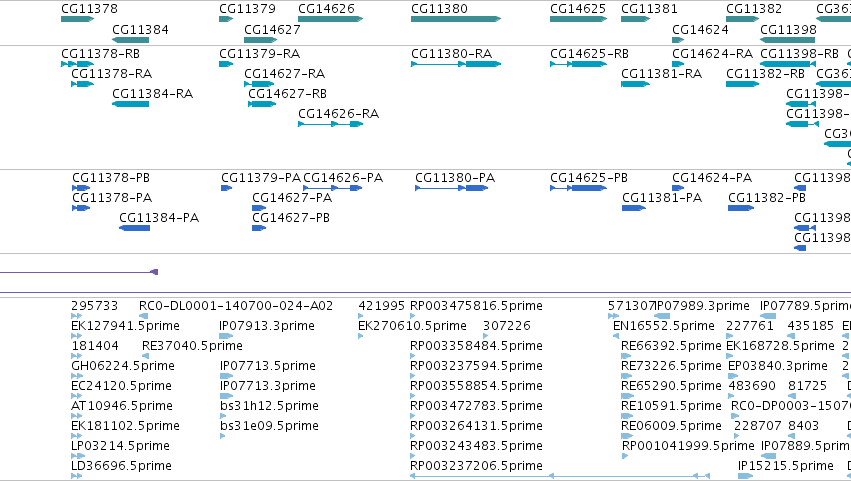The width and height of the screenshot is (851, 481).
Task: Select protein CG11379-PA
Action: point(261,178)
